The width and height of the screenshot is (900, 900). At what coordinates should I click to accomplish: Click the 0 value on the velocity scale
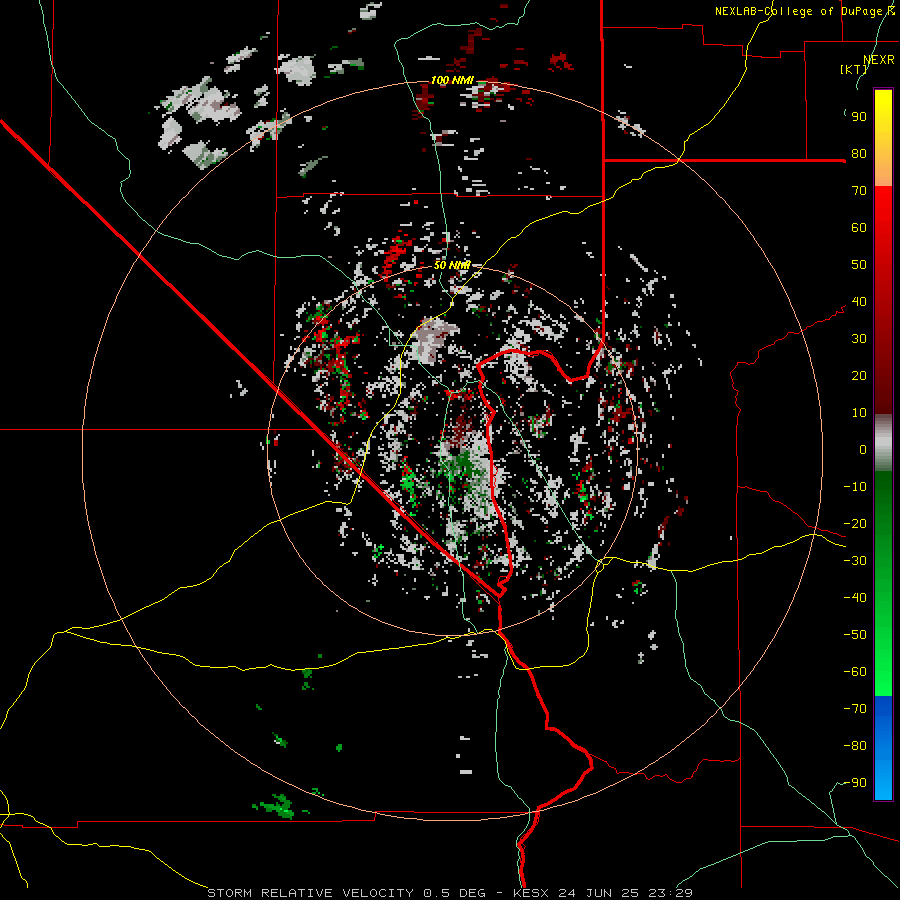[x=863, y=449]
